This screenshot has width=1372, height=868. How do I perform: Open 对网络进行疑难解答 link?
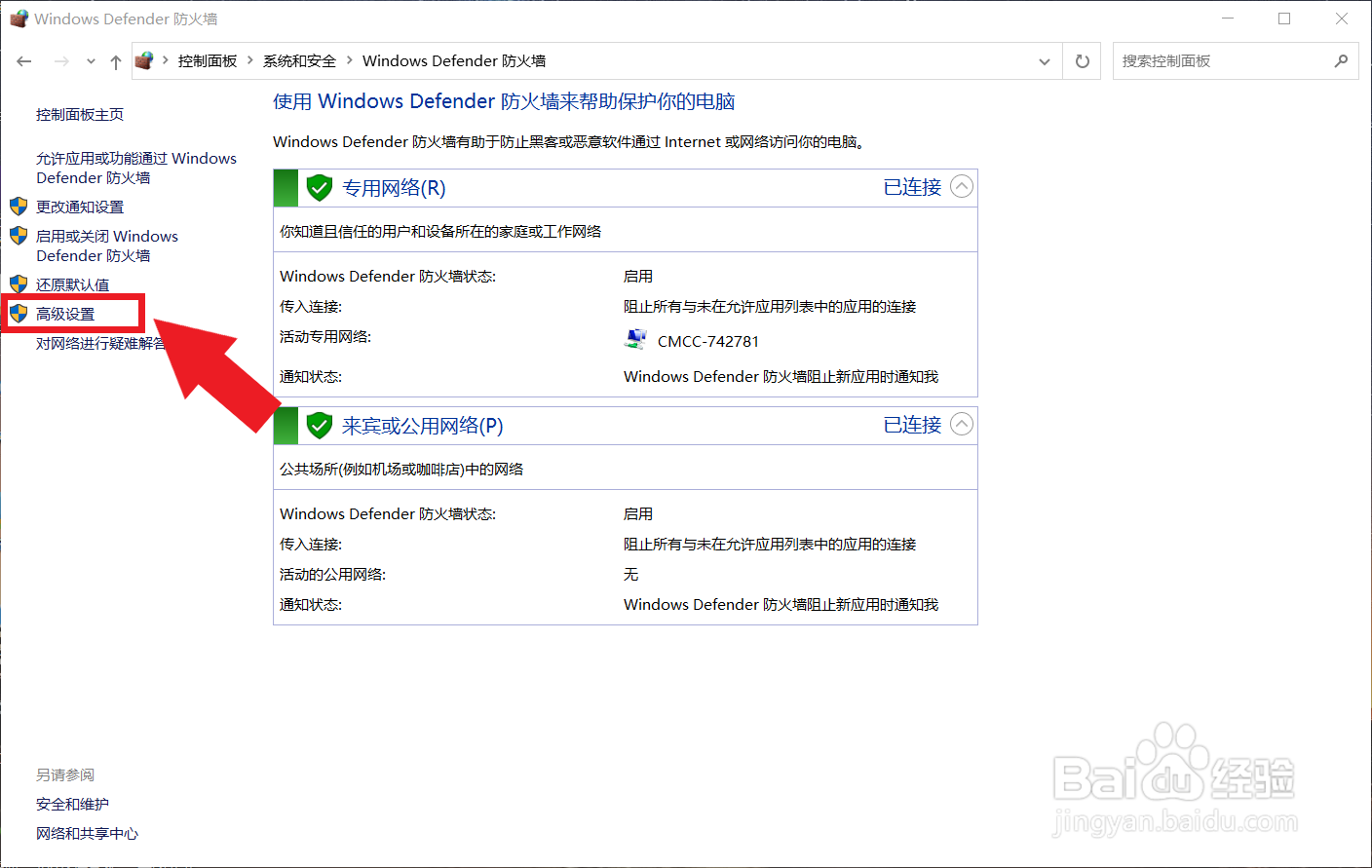(x=101, y=343)
